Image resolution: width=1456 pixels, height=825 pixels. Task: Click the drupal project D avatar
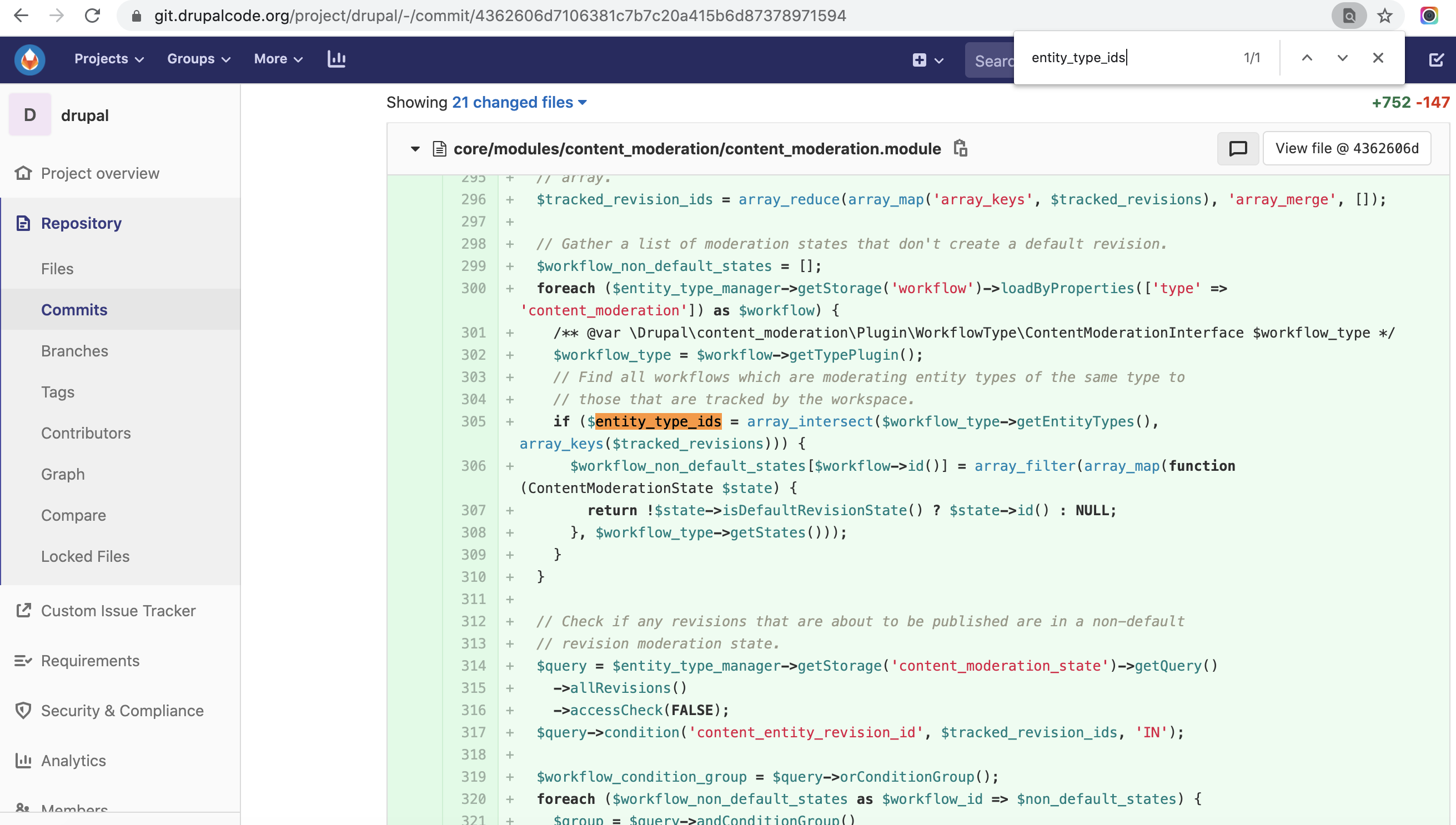(x=29, y=114)
